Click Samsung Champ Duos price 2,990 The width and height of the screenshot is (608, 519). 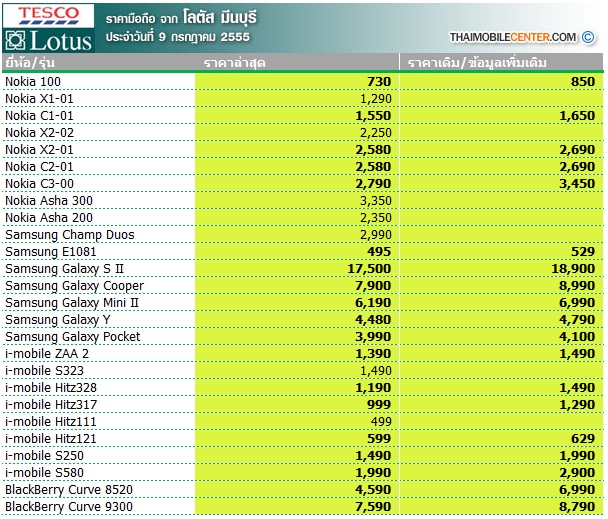pyautogui.click(x=376, y=235)
